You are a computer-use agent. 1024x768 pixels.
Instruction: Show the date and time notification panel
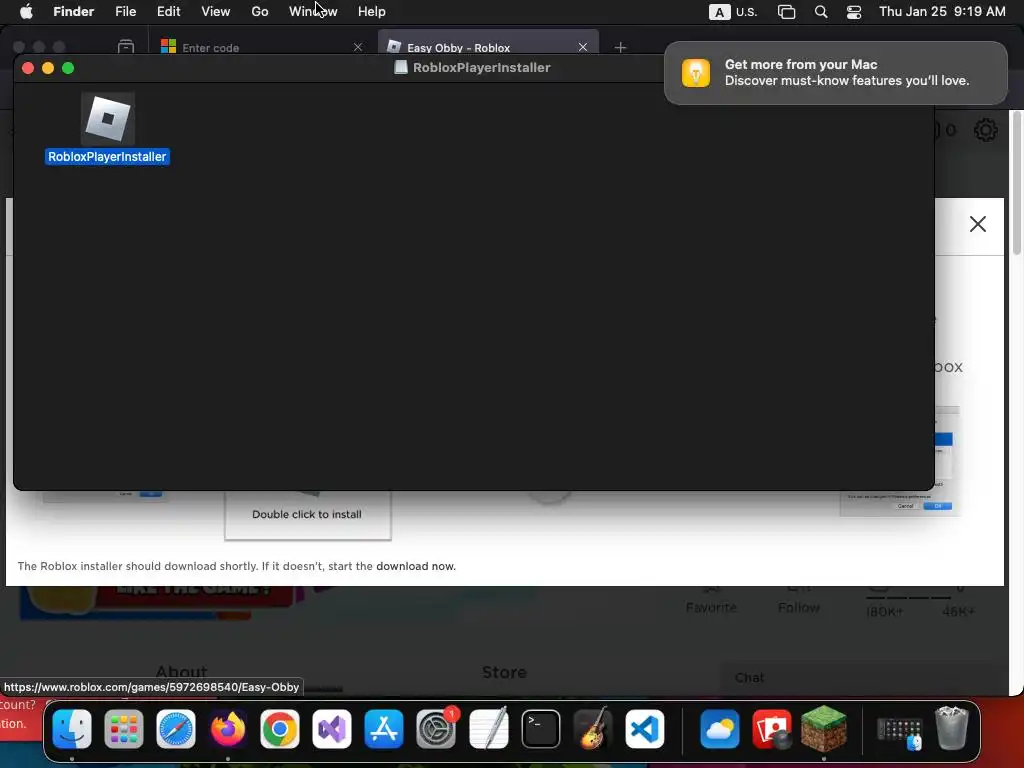[942, 12]
